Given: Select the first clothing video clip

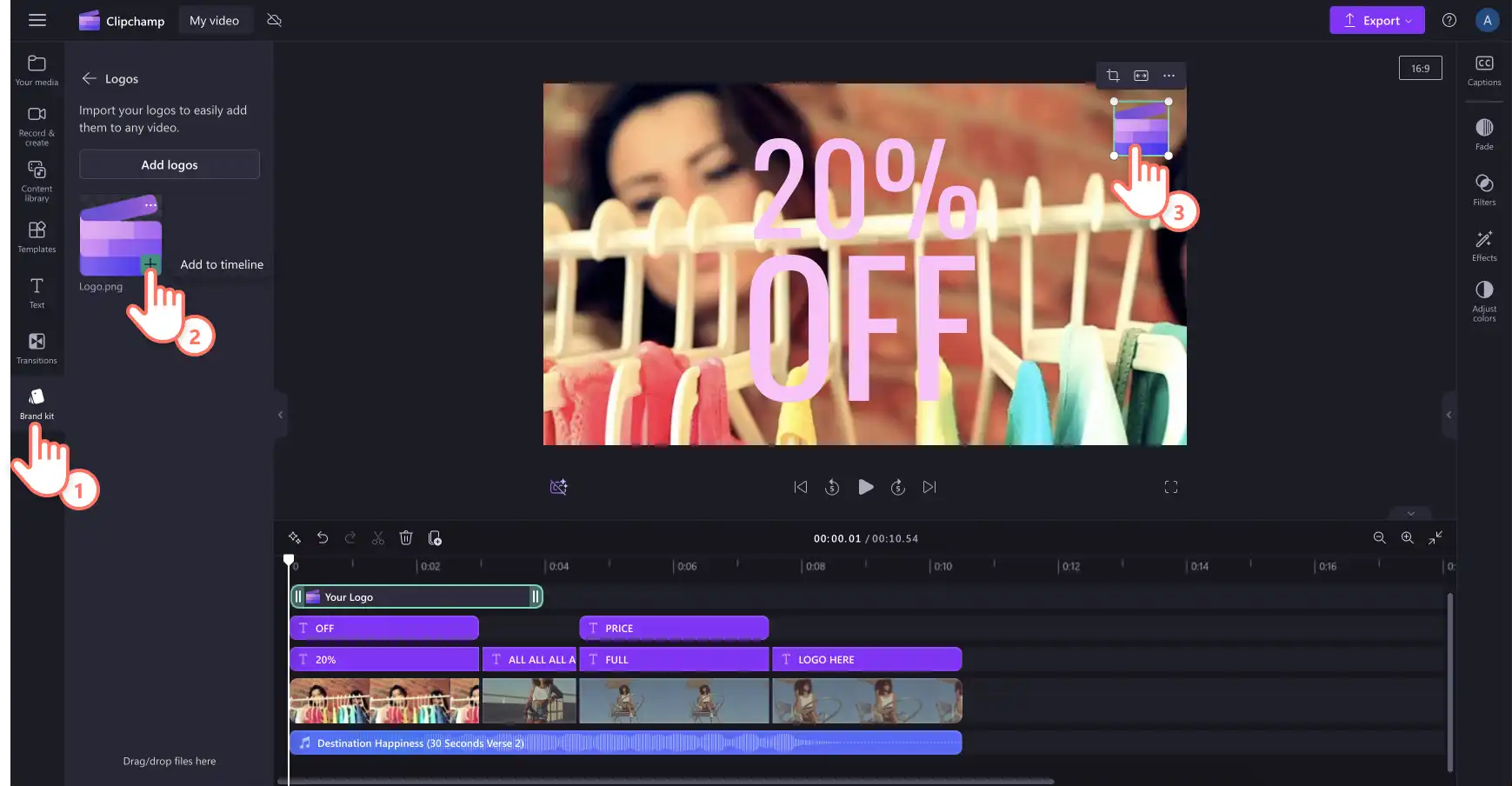Looking at the screenshot, I should point(384,701).
